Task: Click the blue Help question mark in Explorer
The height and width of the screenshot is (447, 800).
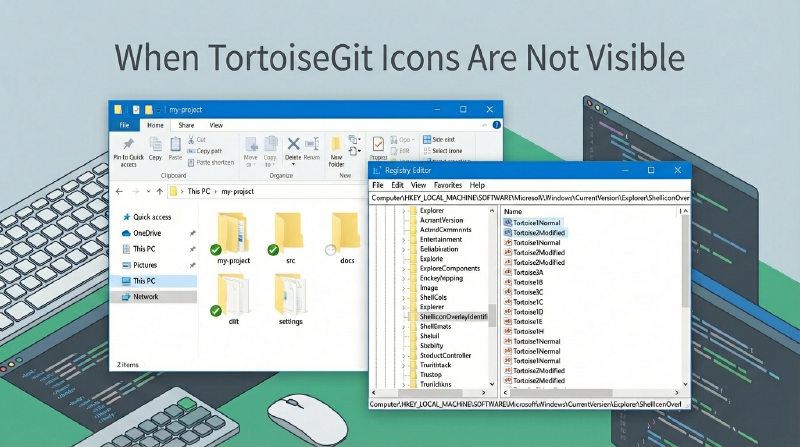Action: 496,125
